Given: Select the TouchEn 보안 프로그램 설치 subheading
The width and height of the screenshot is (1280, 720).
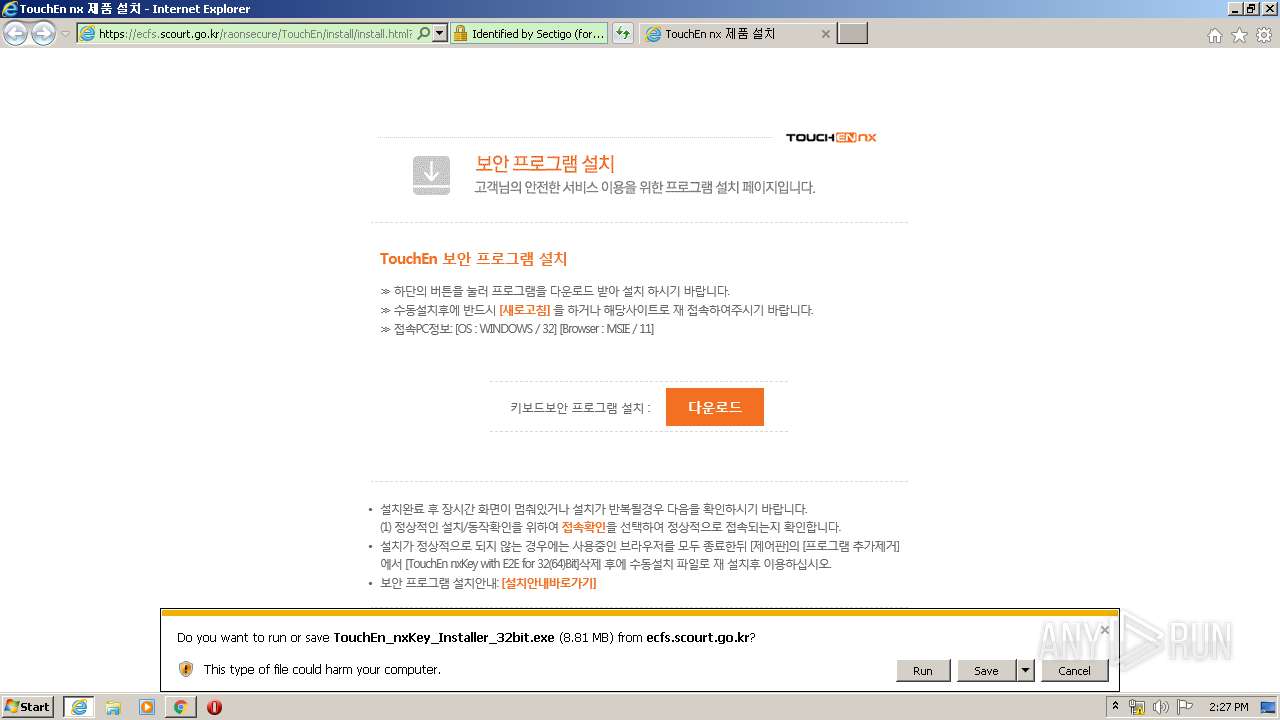Looking at the screenshot, I should [473, 259].
